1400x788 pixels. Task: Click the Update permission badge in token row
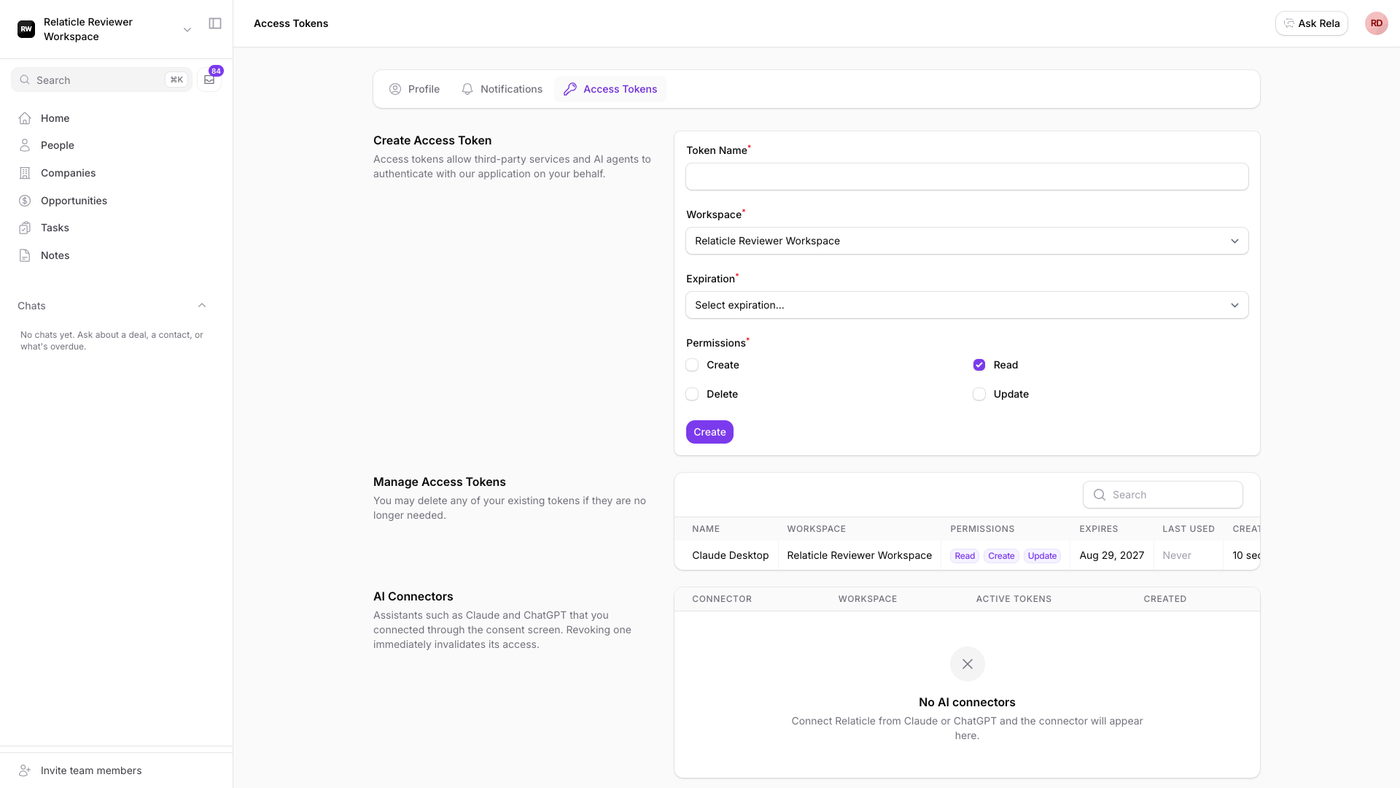tap(1042, 556)
